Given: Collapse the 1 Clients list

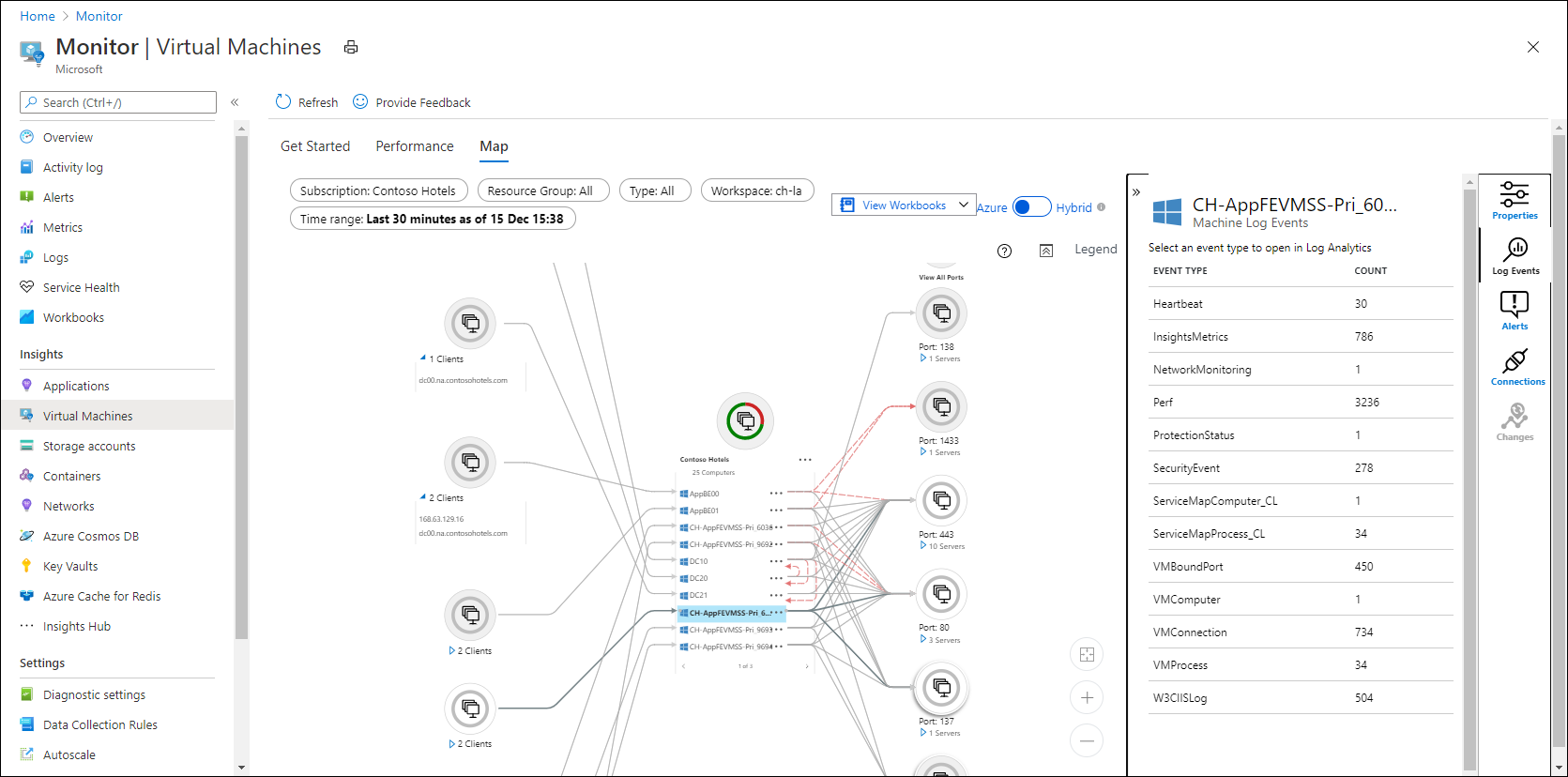Looking at the screenshot, I should coord(423,358).
